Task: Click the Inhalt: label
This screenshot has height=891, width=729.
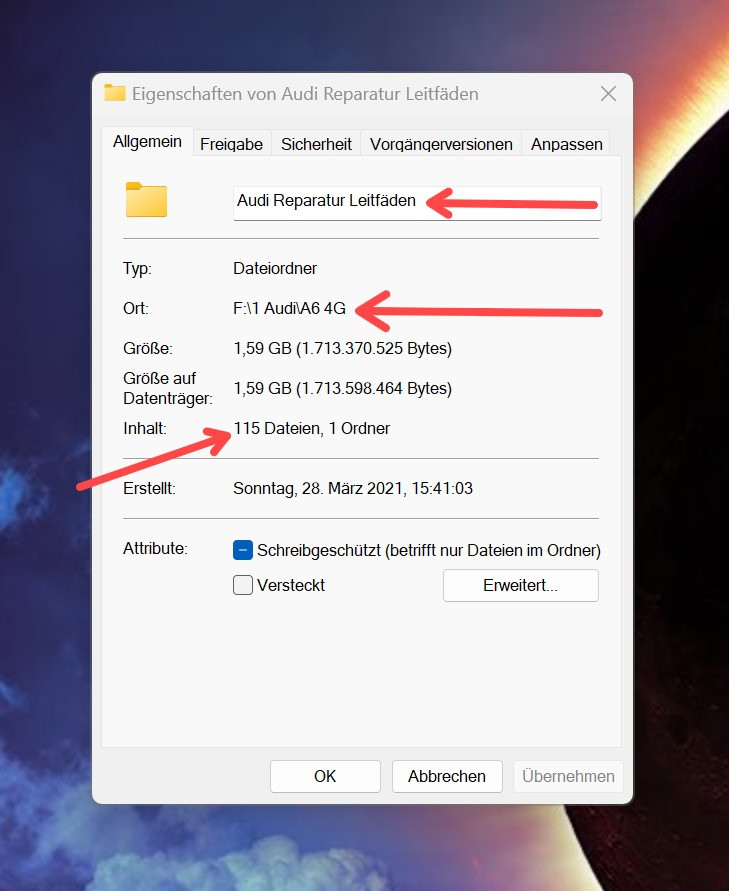Action: click(x=145, y=428)
